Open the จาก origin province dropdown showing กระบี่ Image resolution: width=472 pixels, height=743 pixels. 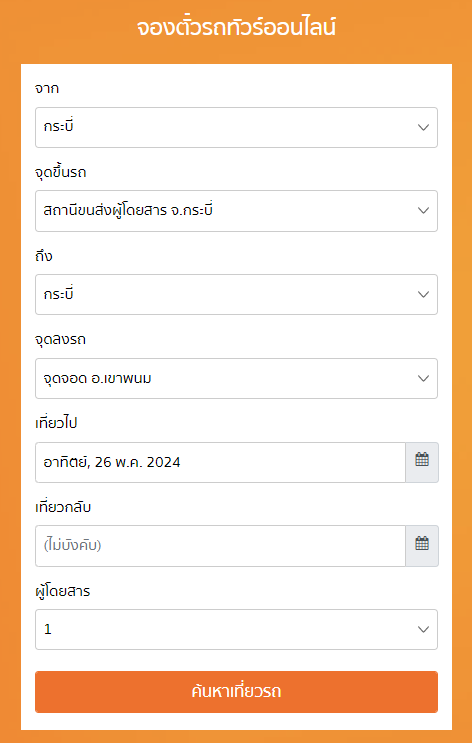tap(236, 127)
